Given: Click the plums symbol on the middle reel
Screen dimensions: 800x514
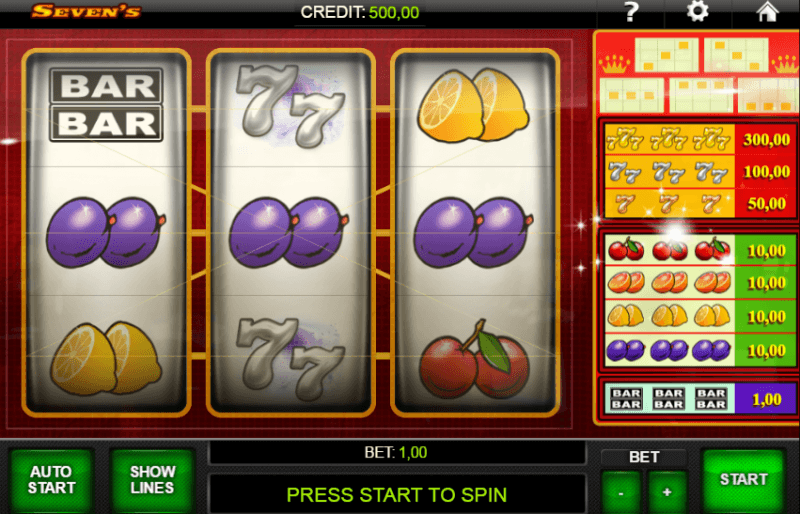Looking at the screenshot, I should coord(289,232).
